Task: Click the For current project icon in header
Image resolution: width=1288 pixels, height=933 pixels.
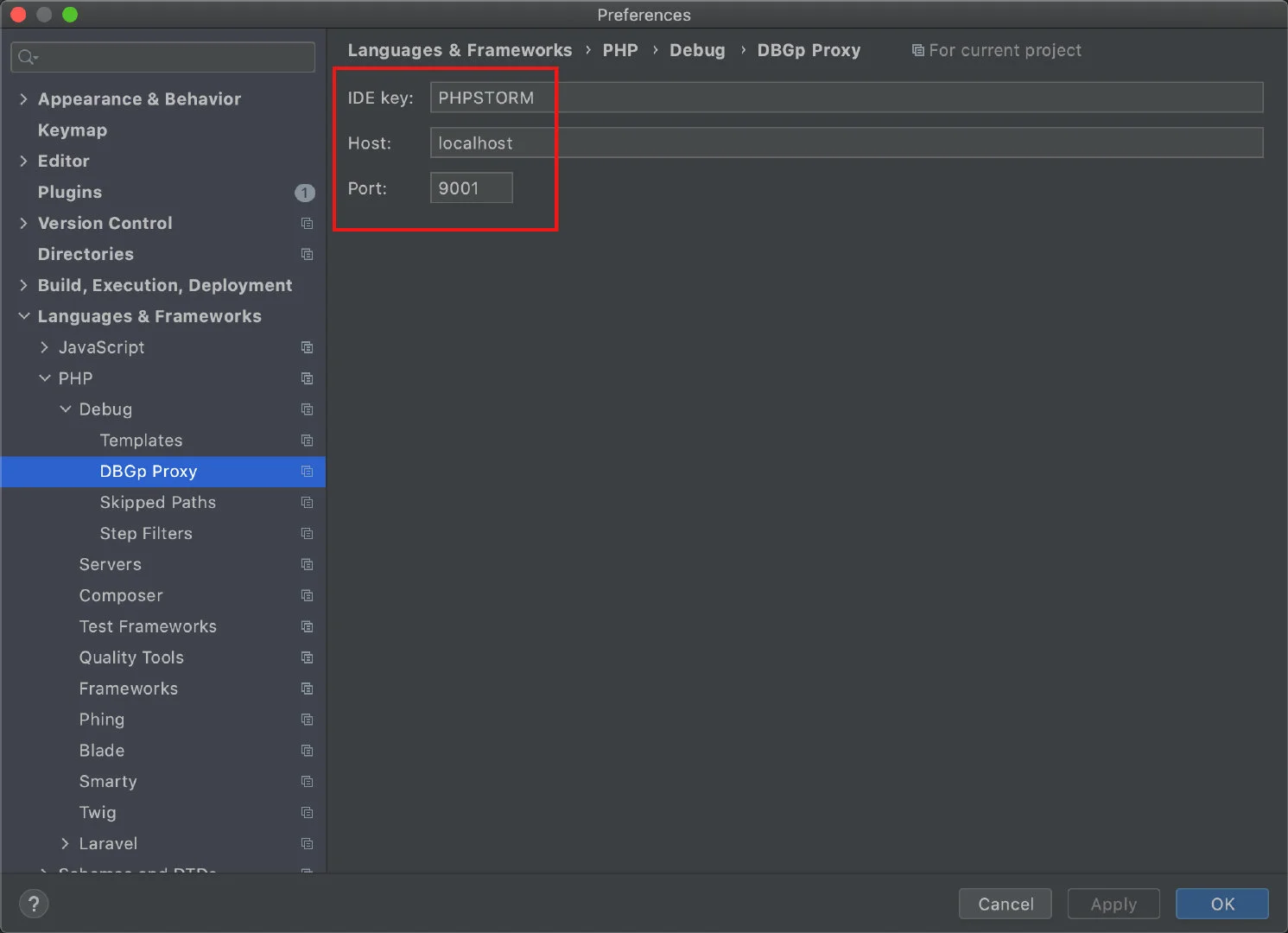Action: (917, 50)
